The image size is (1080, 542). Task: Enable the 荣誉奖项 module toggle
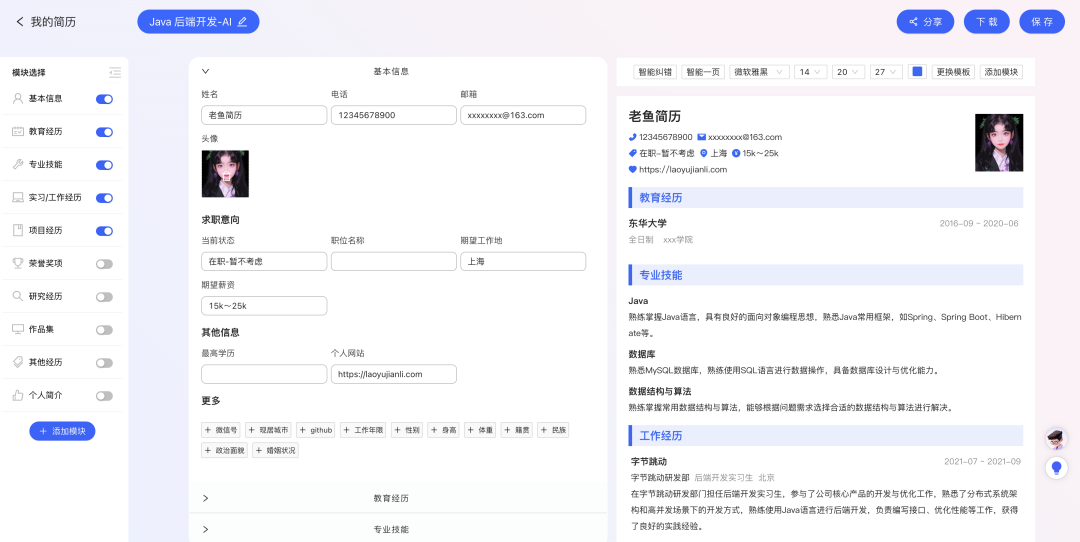[x=104, y=264]
